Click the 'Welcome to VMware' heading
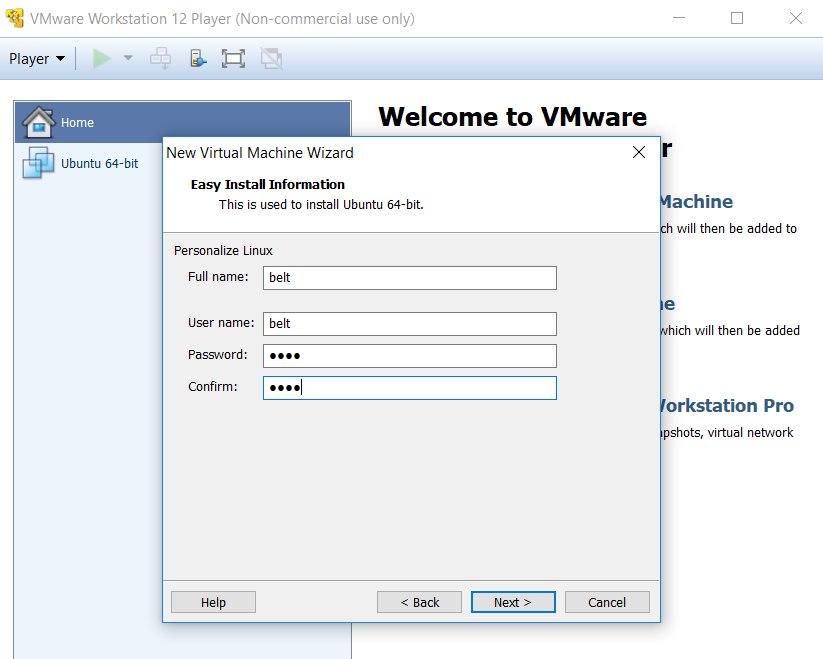The image size is (823, 659). tap(512, 116)
